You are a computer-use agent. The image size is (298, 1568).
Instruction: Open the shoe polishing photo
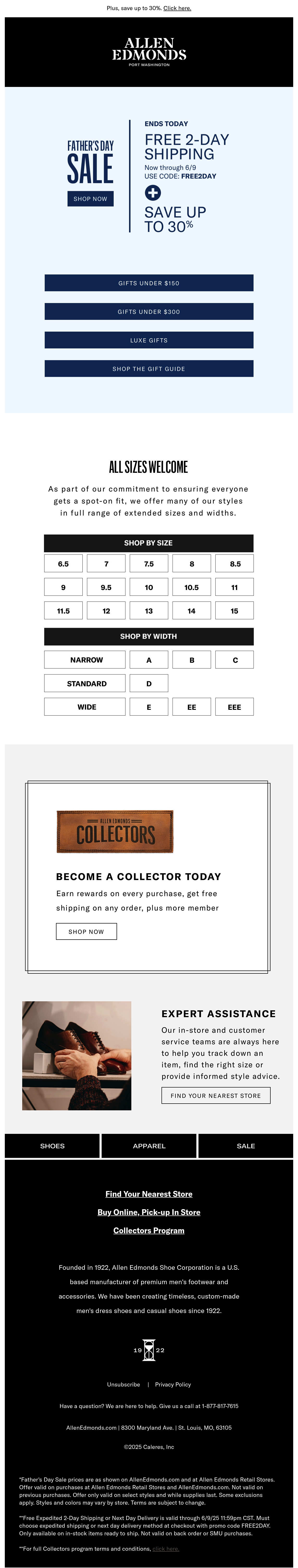77,1056
